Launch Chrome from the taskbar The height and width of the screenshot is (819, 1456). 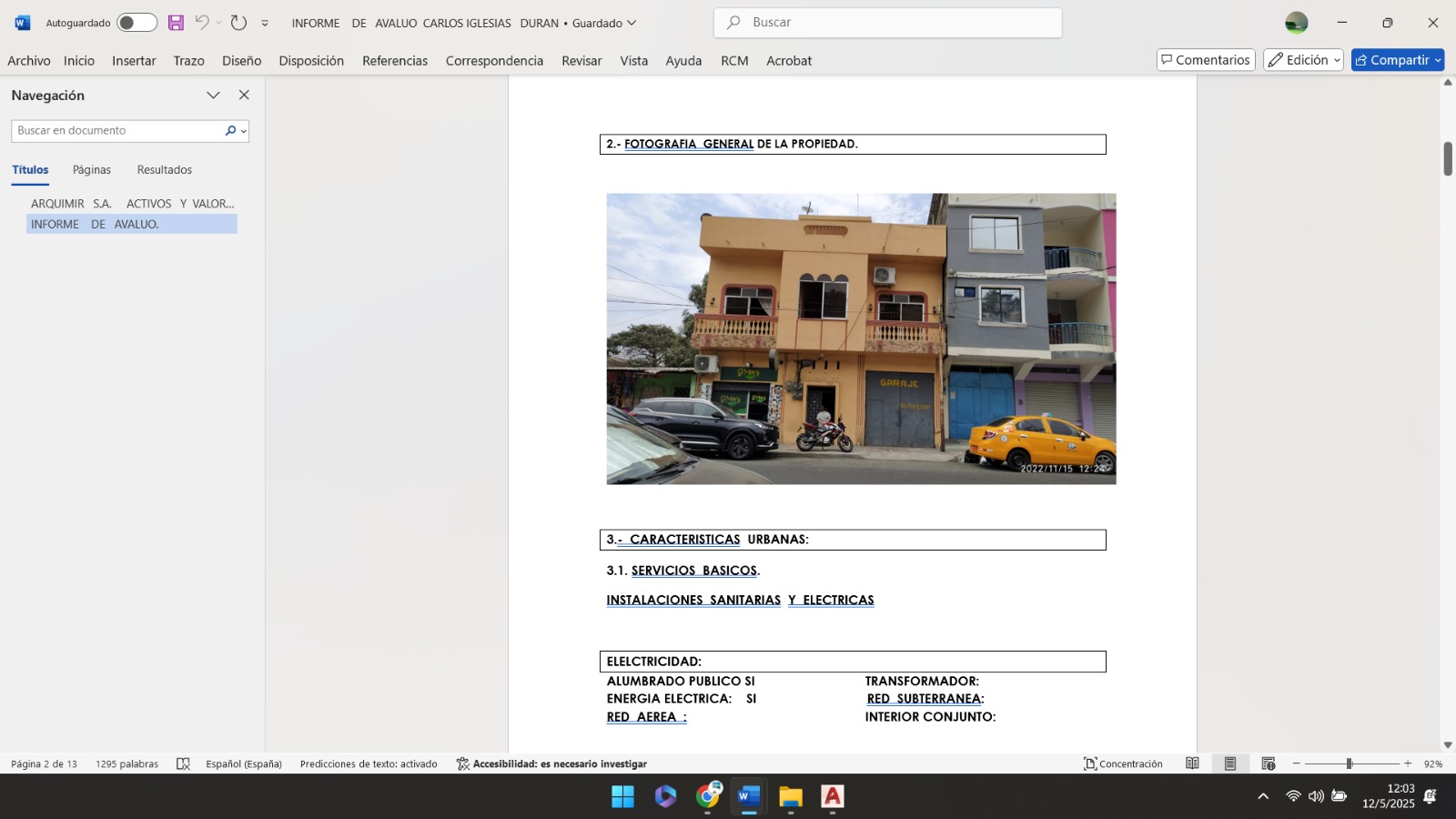(x=708, y=797)
